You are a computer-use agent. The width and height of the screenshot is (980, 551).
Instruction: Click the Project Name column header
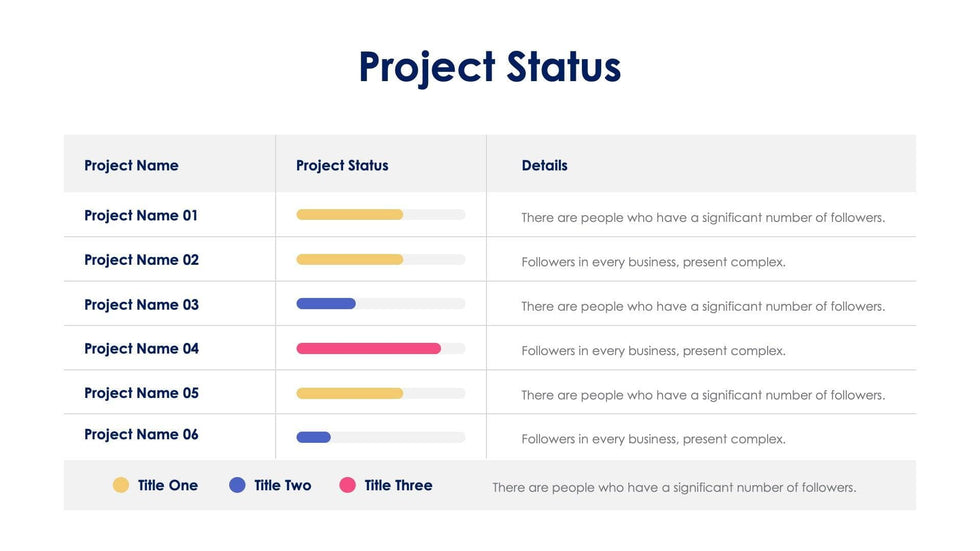coord(131,166)
